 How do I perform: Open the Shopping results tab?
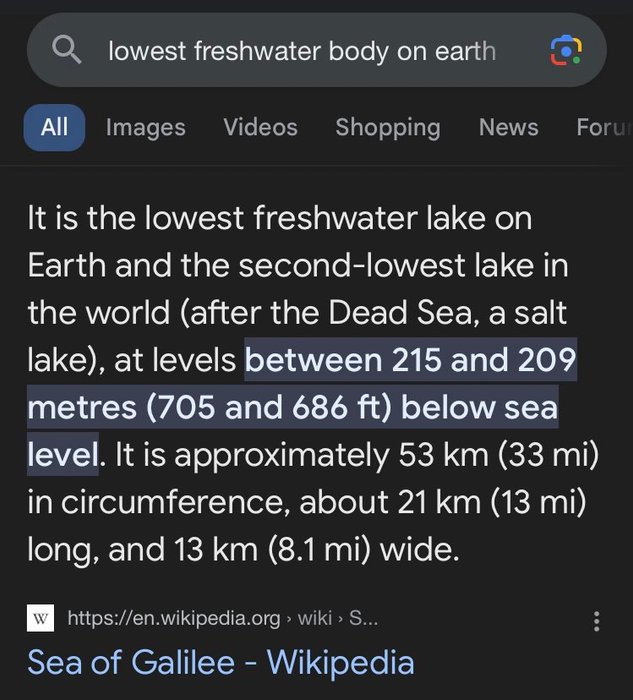coord(387,127)
